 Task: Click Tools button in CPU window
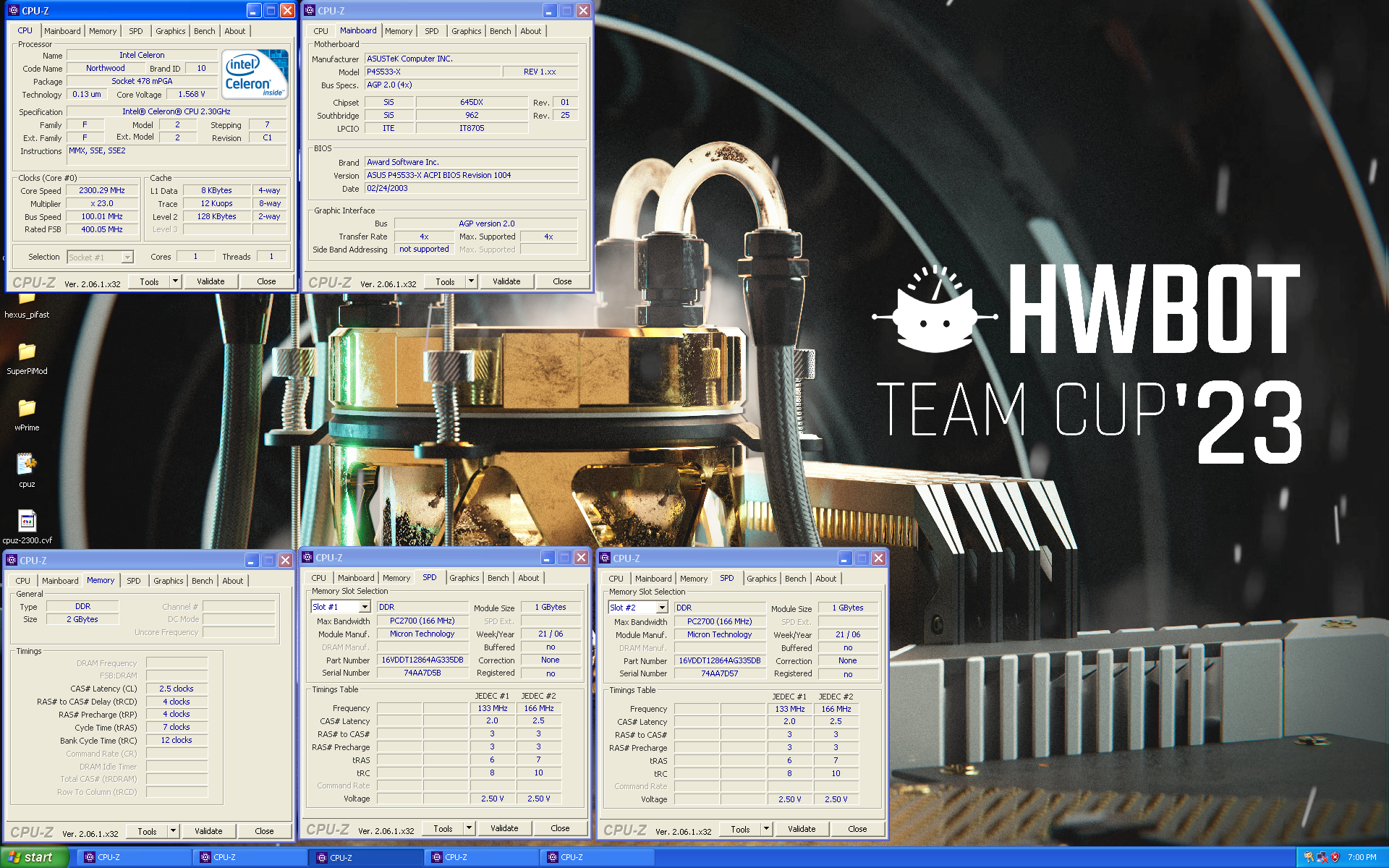(x=150, y=281)
